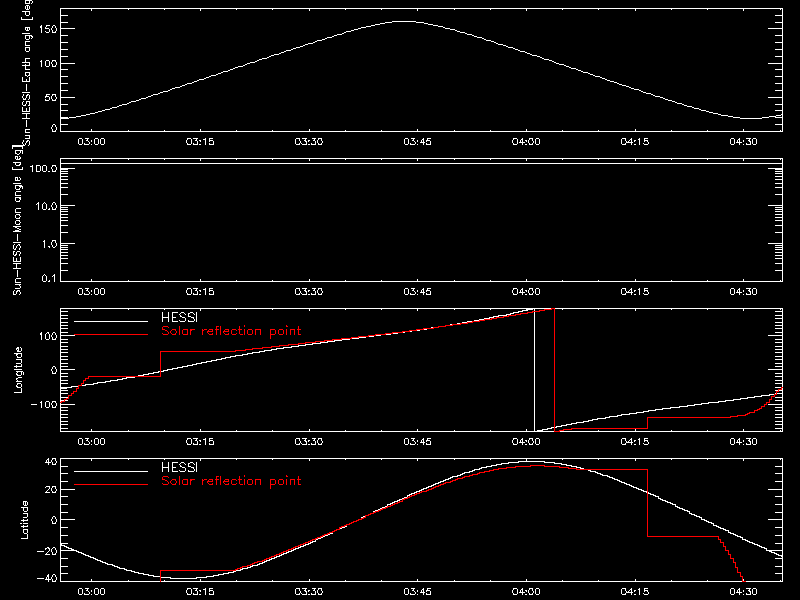Viewport: 800px width, 600px height.
Task: Click the 20 tick on Latitude plot
Action: [x=51, y=489]
